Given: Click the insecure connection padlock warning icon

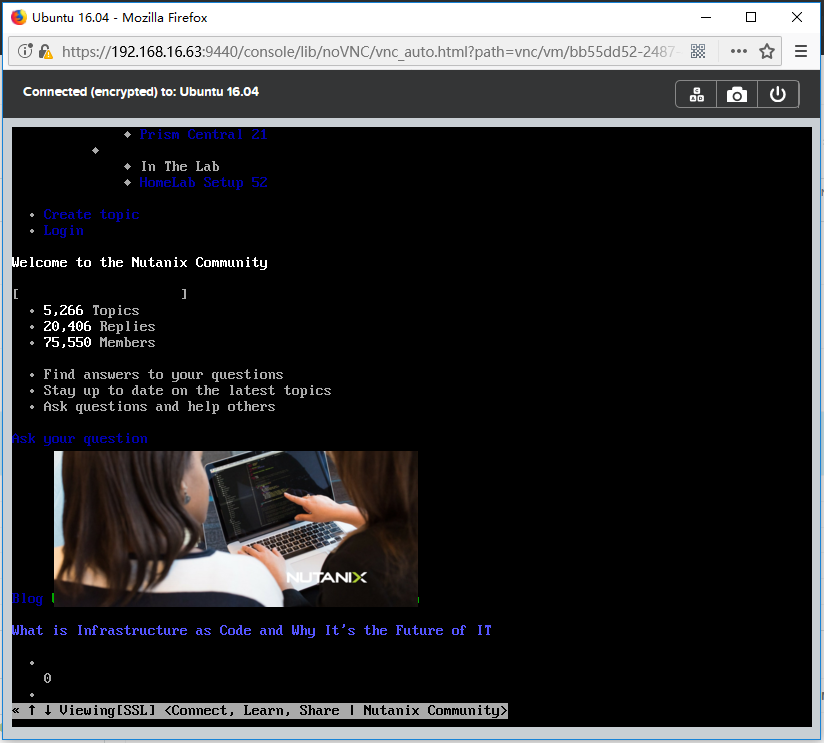Looking at the screenshot, I should tap(46, 51).
